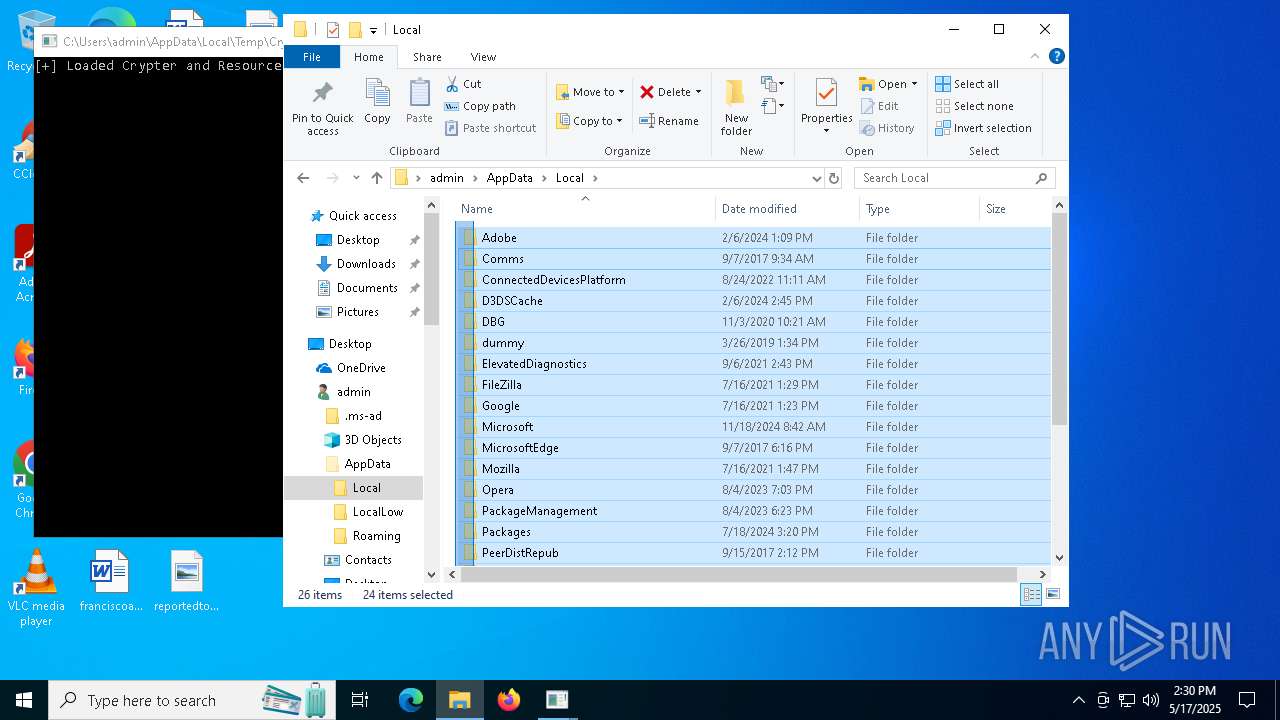
Task: Expand the address bar history dropdown
Action: coord(817,178)
